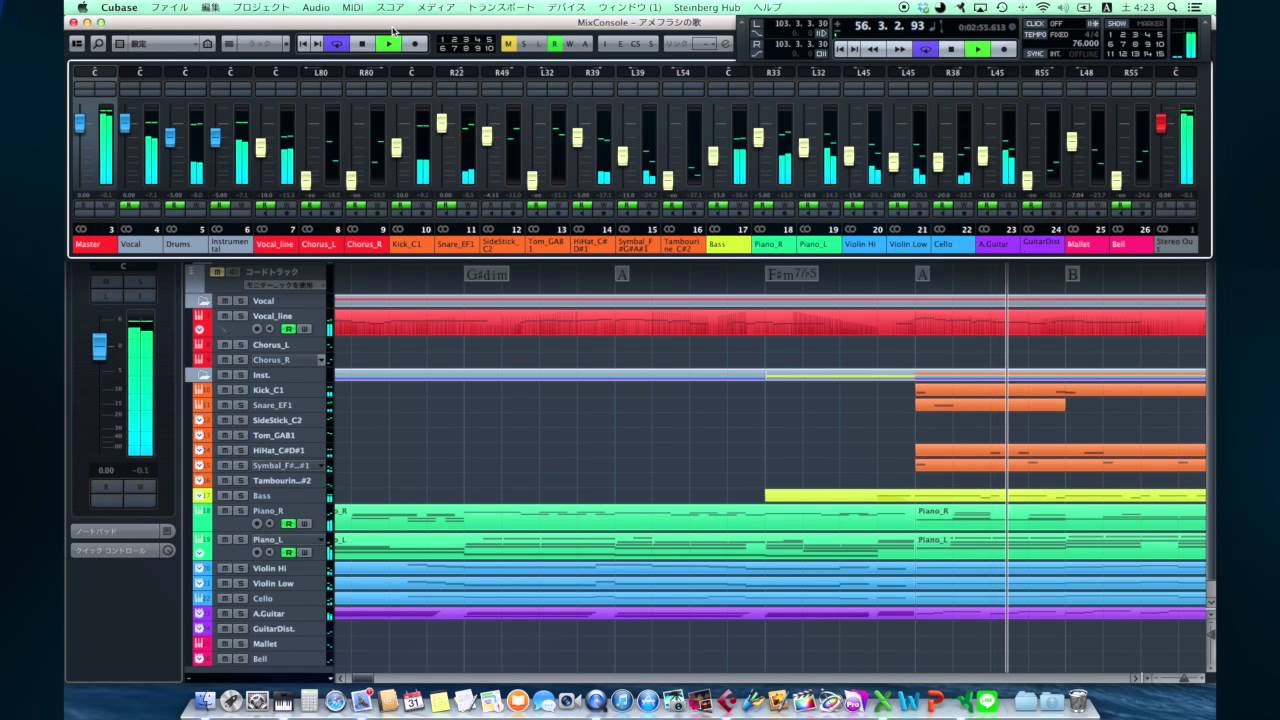1280x720 pixels.
Task: Toggle the yellow global mute M button
Action: tap(509, 44)
